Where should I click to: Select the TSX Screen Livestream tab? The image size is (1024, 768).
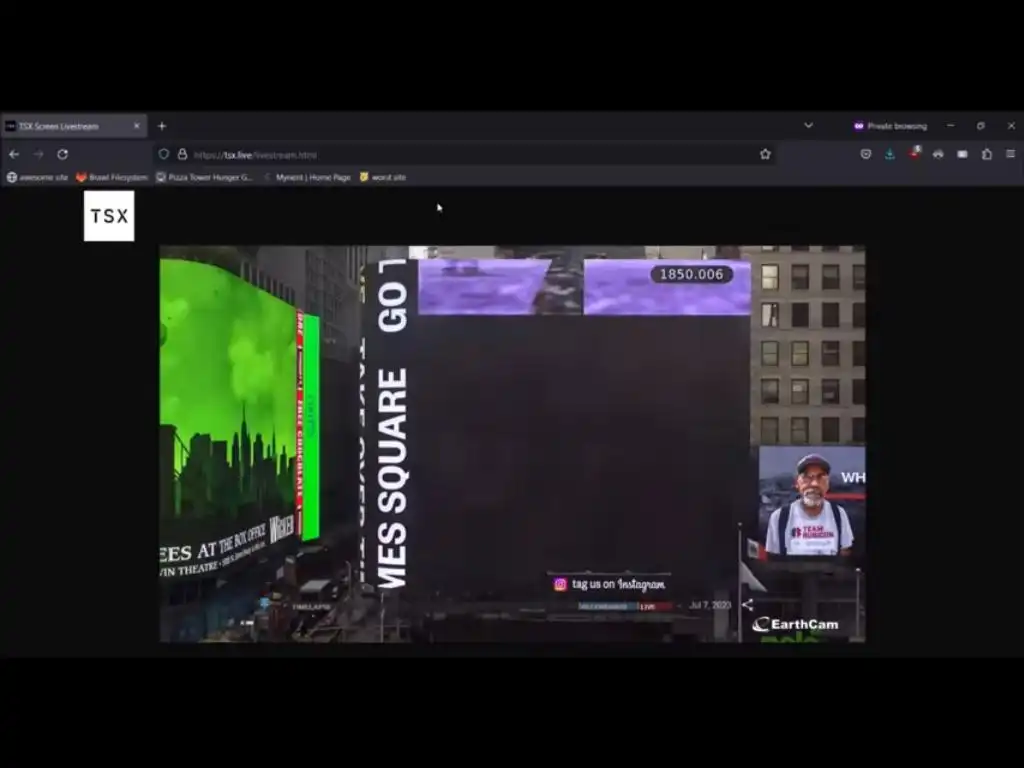coord(74,126)
